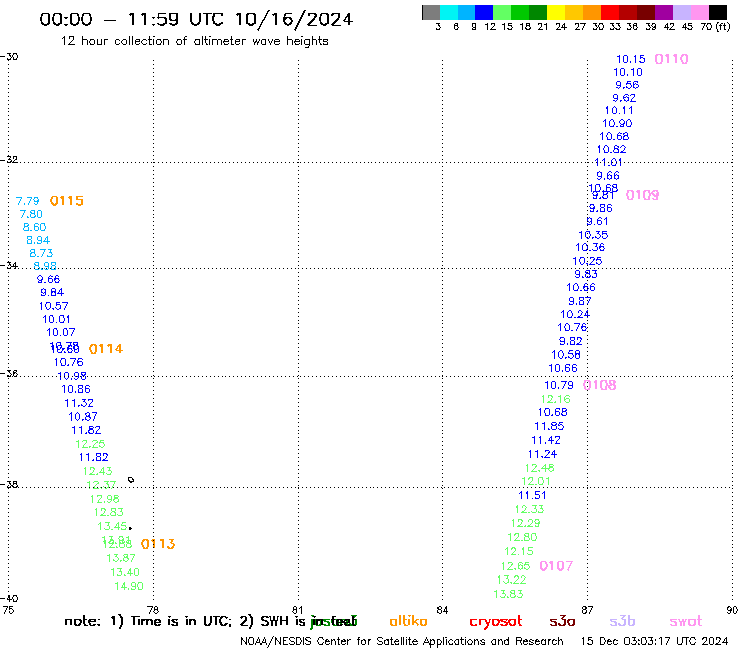Click the pink swatch in the color scale
The image size is (740, 650).
pyautogui.click(x=700, y=12)
